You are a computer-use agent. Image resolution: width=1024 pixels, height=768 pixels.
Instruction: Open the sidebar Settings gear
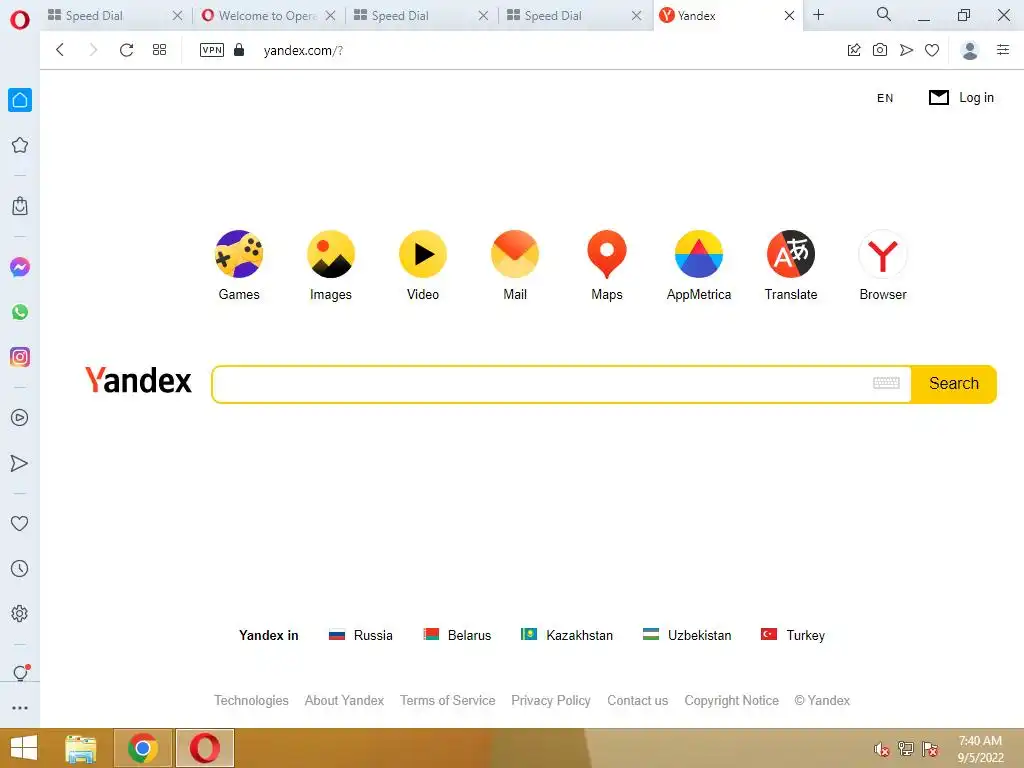click(x=20, y=613)
